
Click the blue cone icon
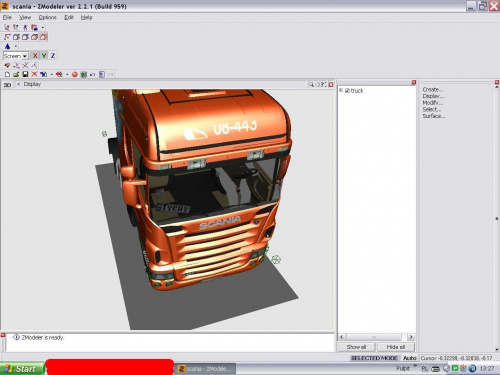click(x=7, y=46)
